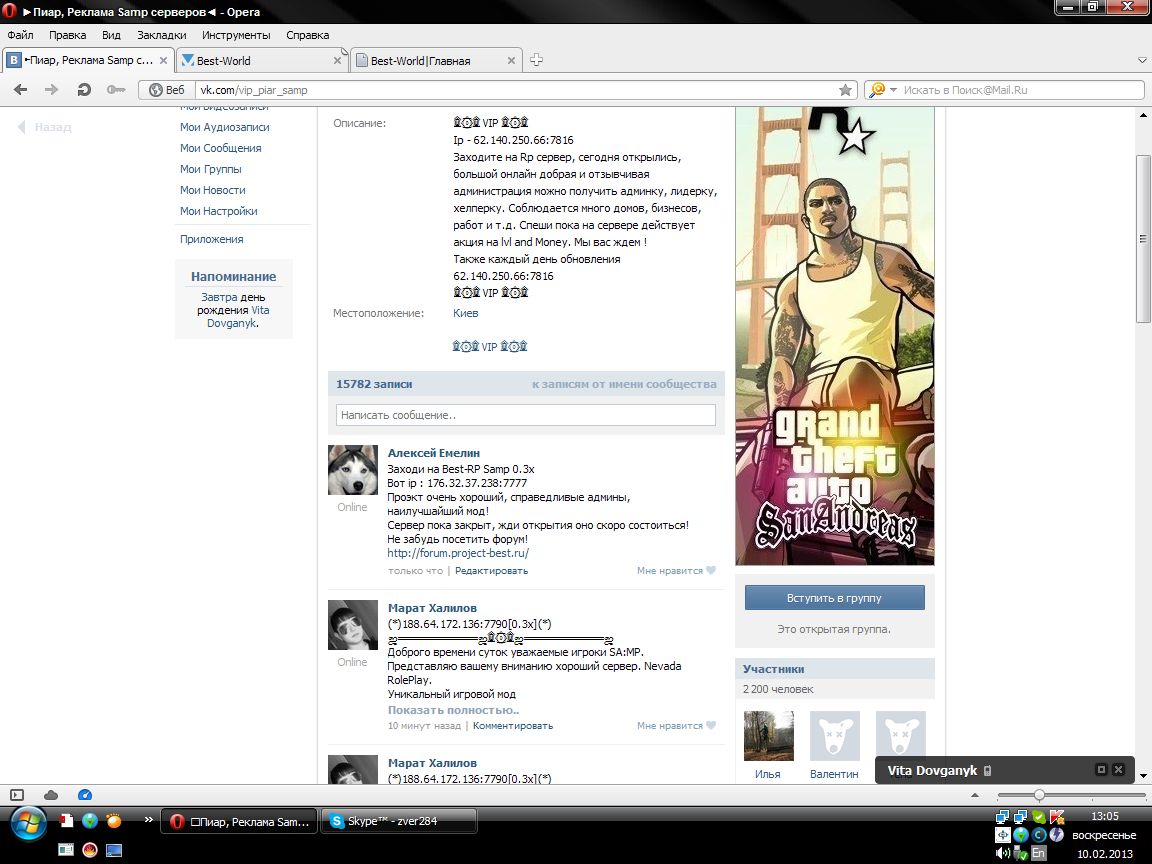The image size is (1152, 864).
Task: Go forward using the browser forward arrow
Action: click(x=51, y=90)
